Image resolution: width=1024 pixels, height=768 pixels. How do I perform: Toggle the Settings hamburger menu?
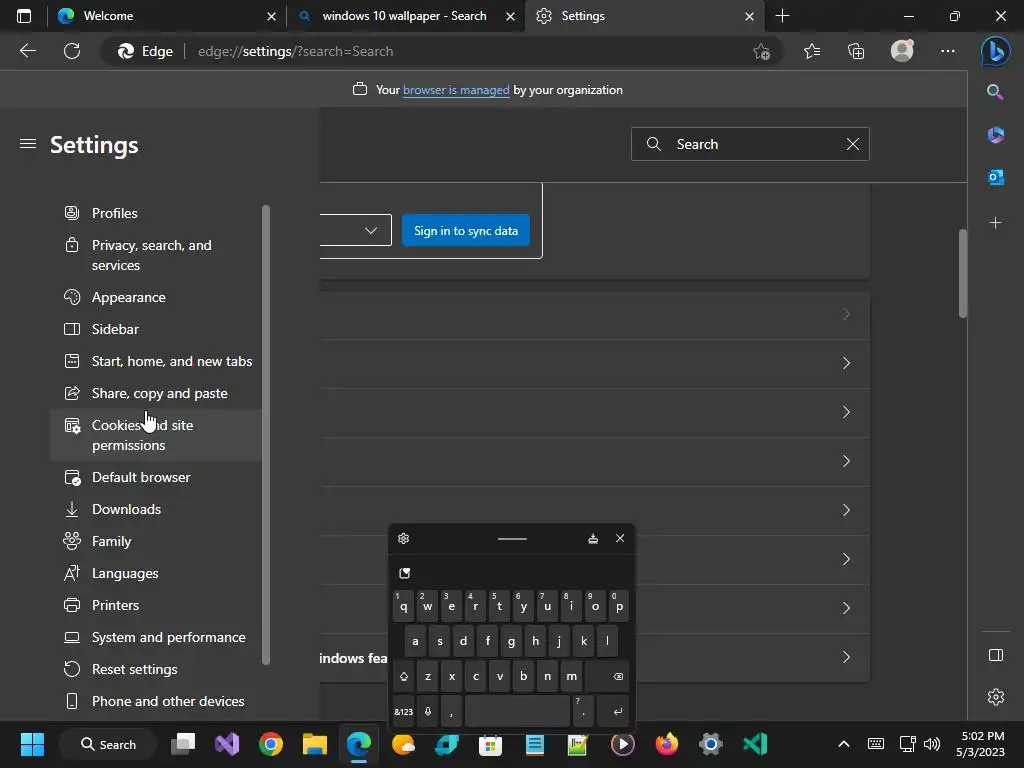coord(27,144)
